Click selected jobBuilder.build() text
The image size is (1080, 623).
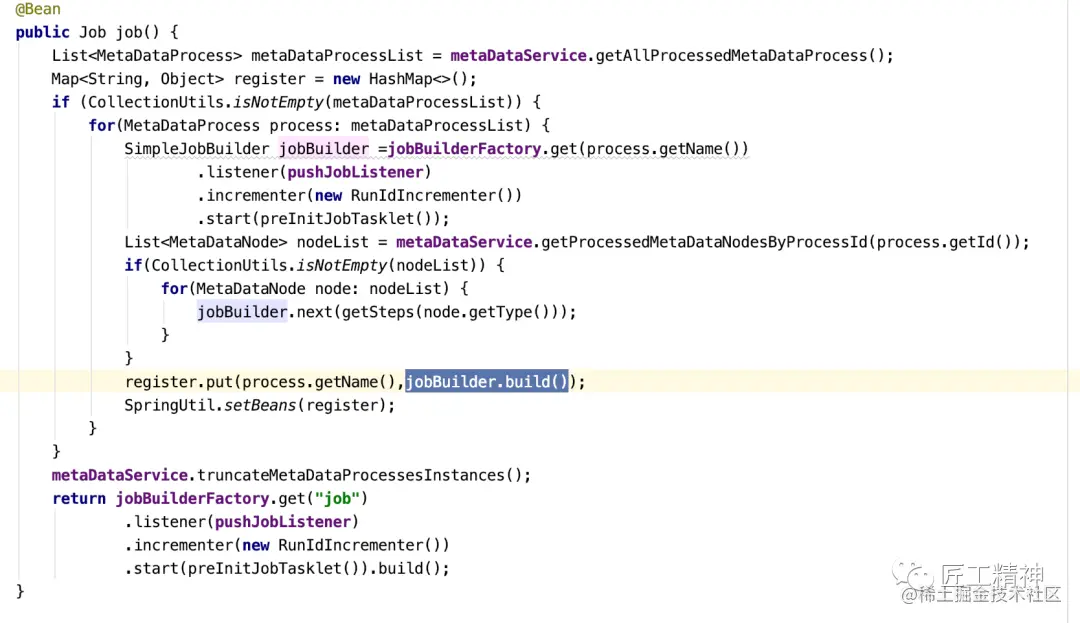(x=486, y=382)
